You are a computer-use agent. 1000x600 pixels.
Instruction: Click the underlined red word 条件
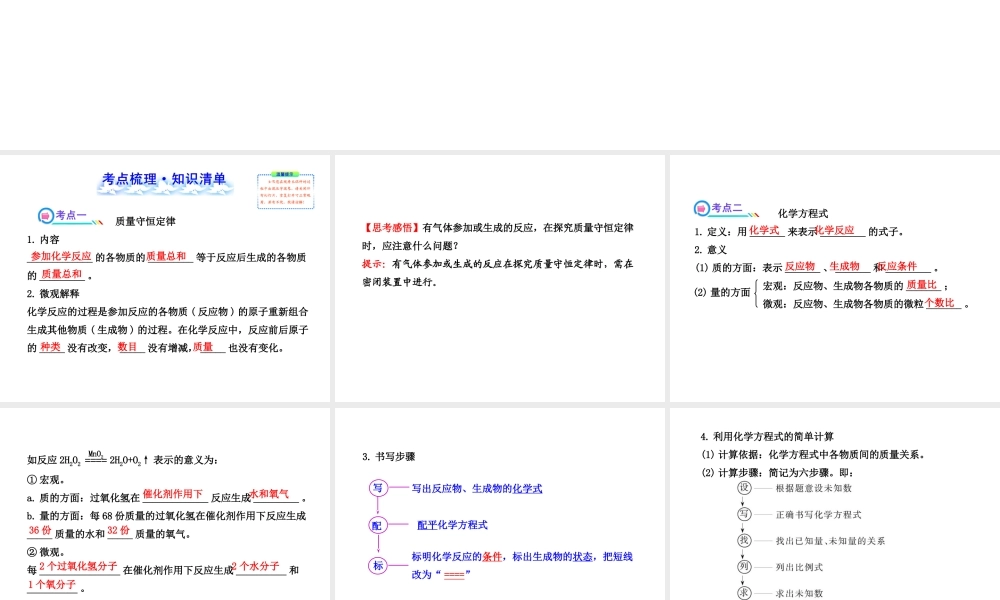(x=492, y=557)
